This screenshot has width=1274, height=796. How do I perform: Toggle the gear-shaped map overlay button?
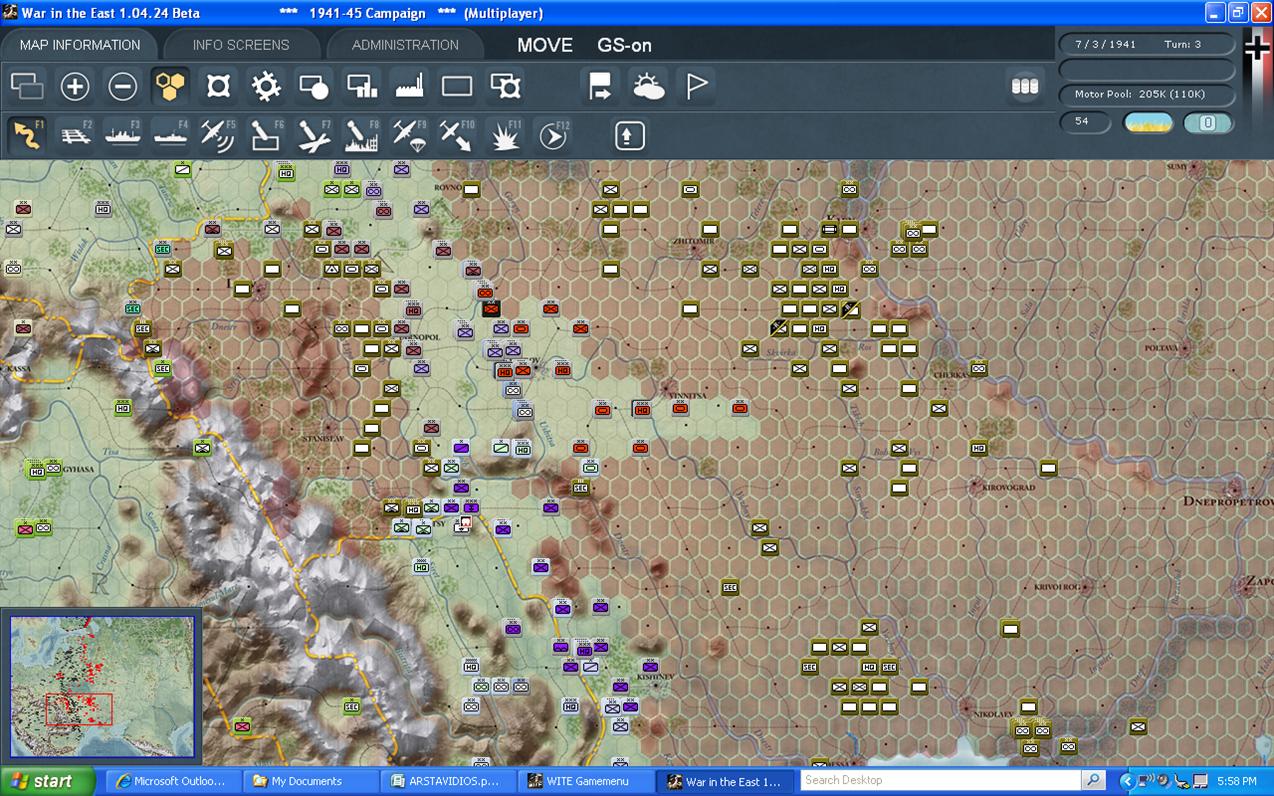coord(266,87)
